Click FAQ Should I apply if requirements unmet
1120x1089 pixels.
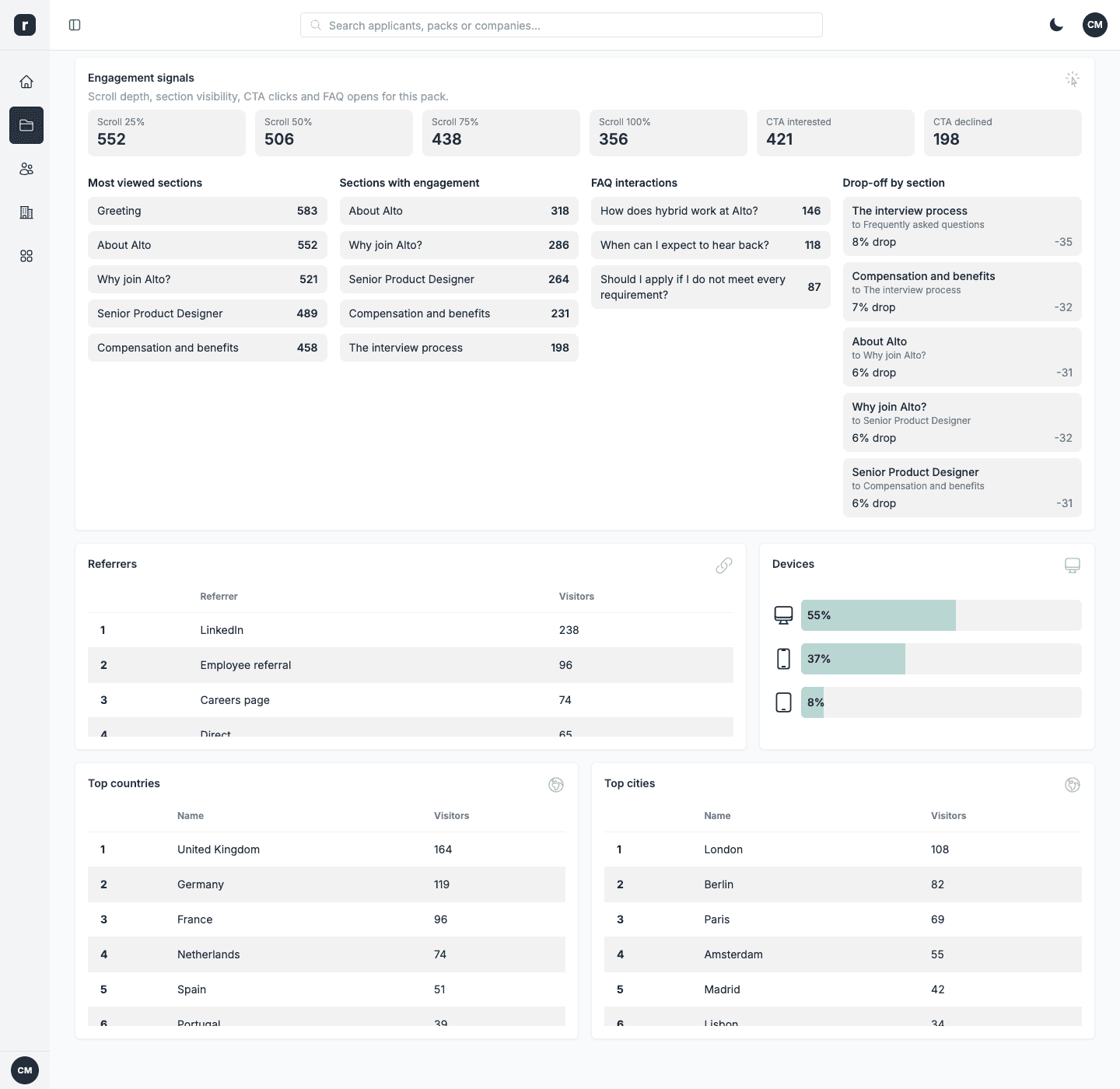pyautogui.click(x=711, y=287)
